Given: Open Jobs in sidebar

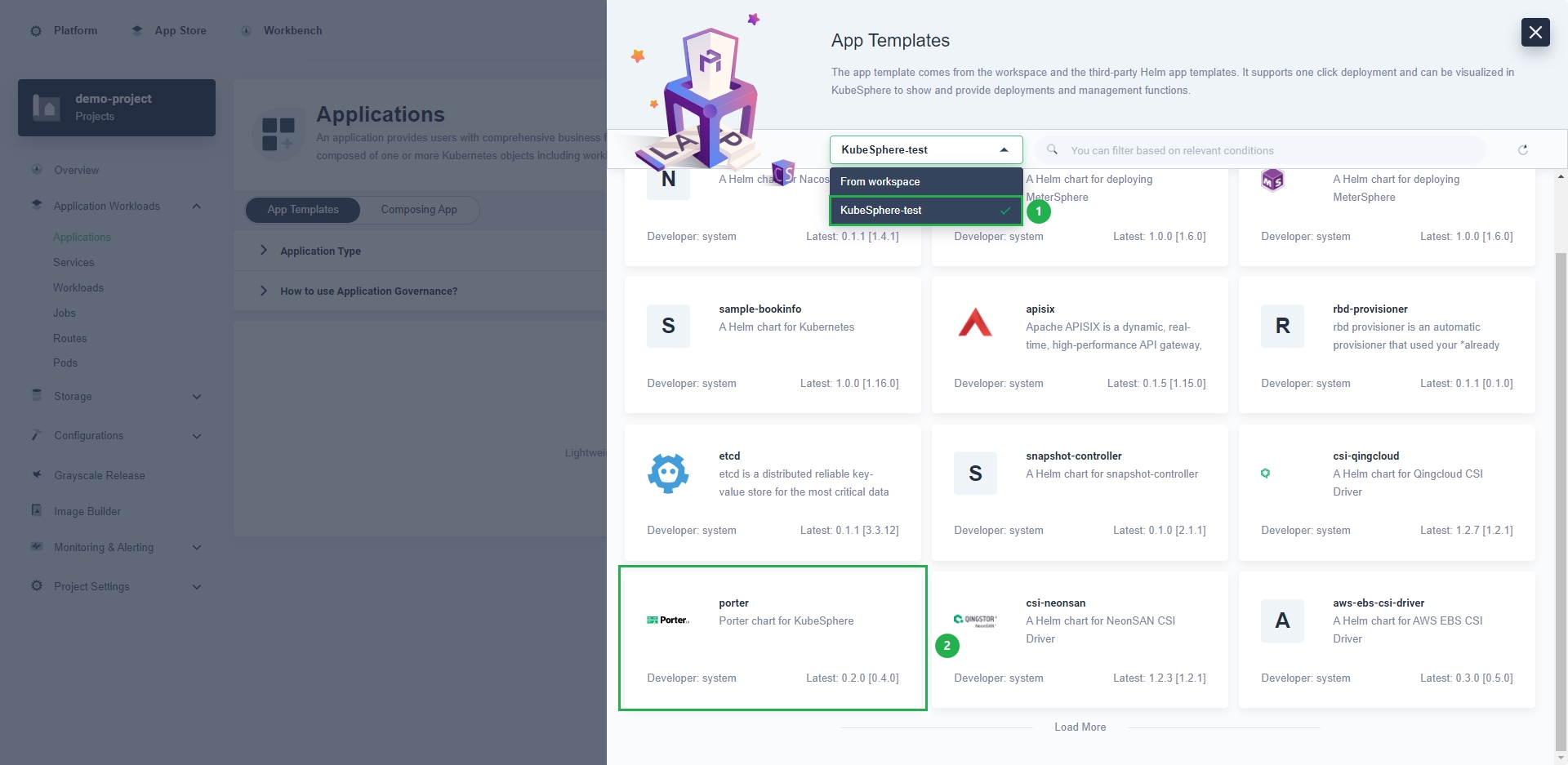Looking at the screenshot, I should [x=65, y=313].
